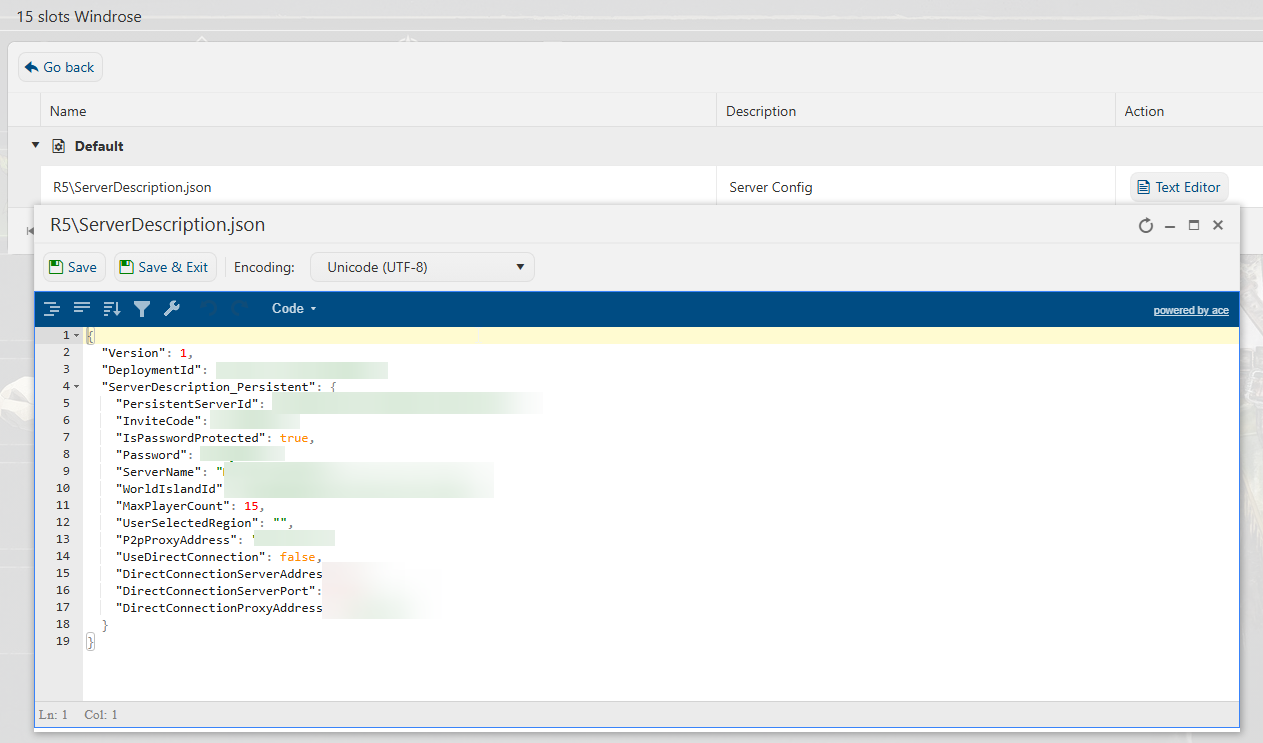
Task: Click the undo arrow in editor toolbar
Action: click(208, 309)
